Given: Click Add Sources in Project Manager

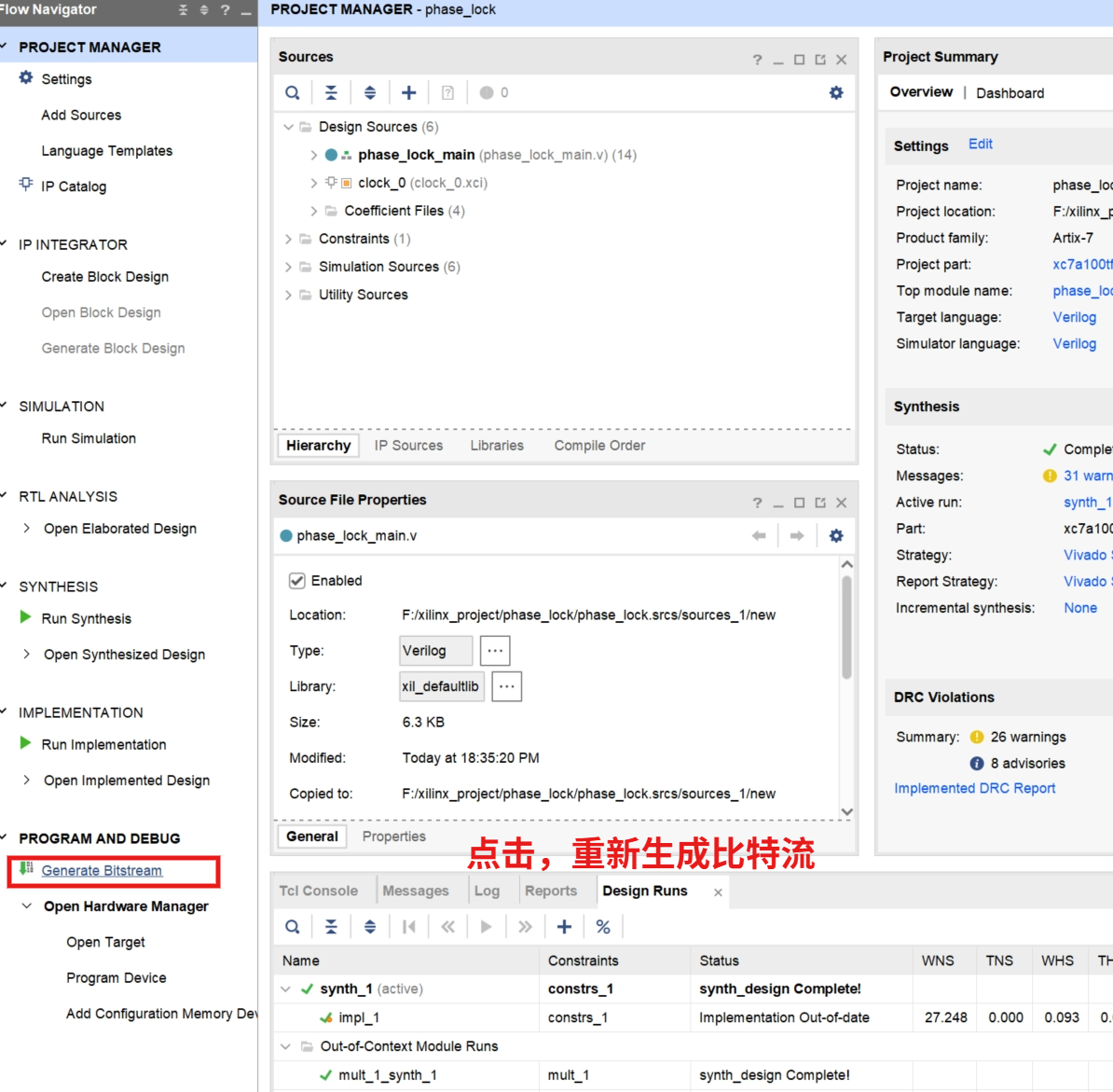Looking at the screenshot, I should (81, 115).
